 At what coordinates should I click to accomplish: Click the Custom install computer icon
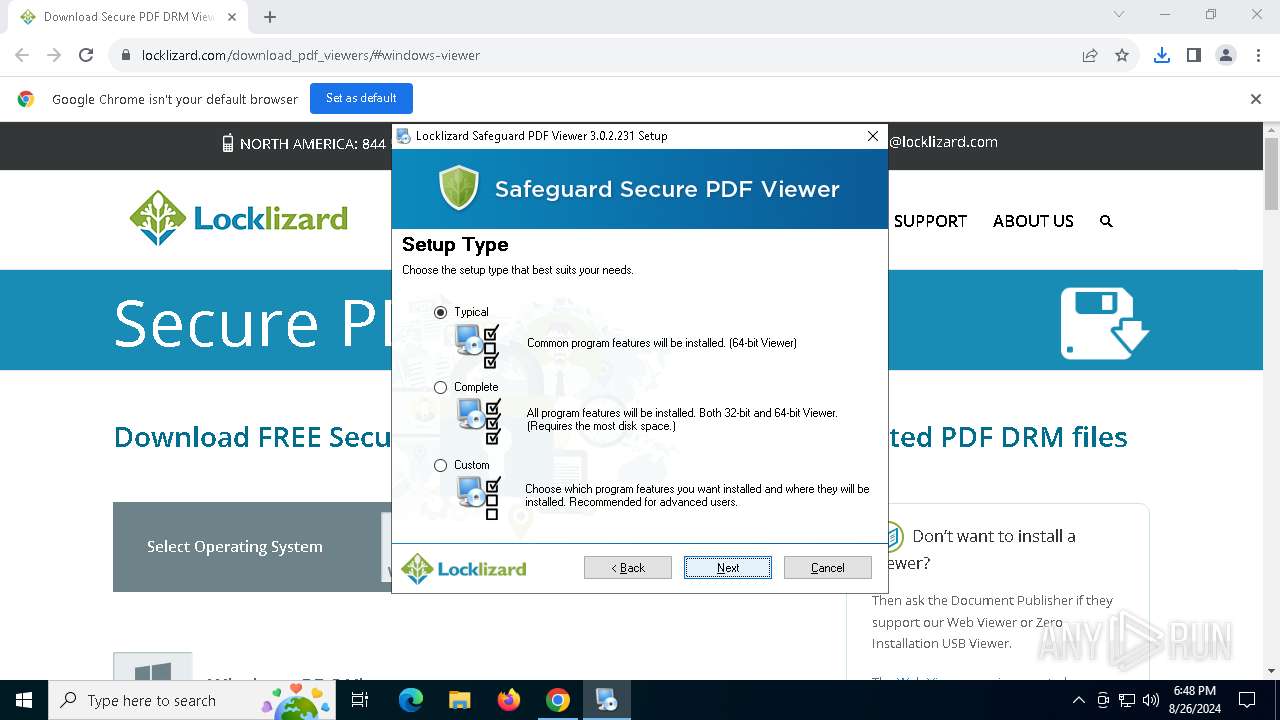coord(478,497)
